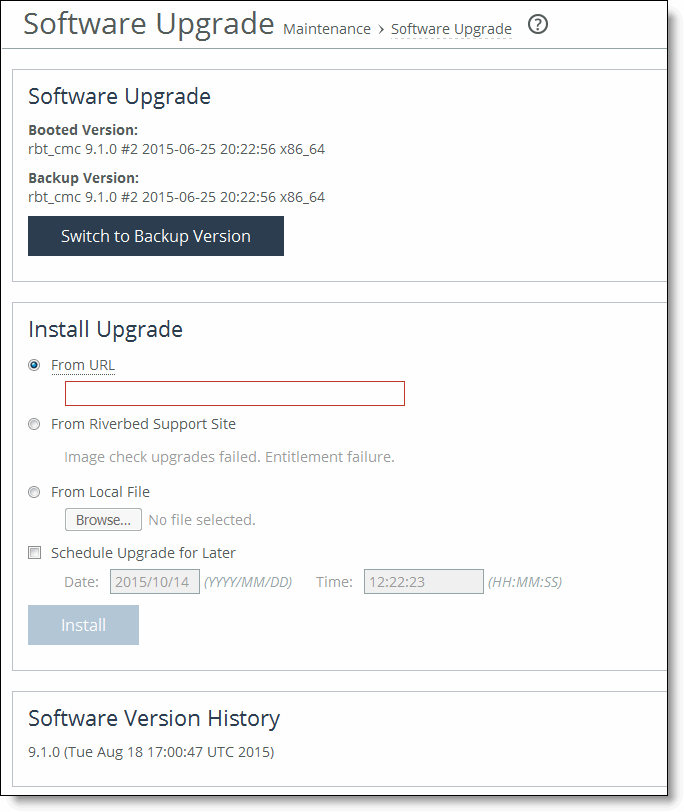Enable Schedule Upgrade for Later checkbox
Image resolution: width=684 pixels, height=812 pixels.
tap(34, 553)
